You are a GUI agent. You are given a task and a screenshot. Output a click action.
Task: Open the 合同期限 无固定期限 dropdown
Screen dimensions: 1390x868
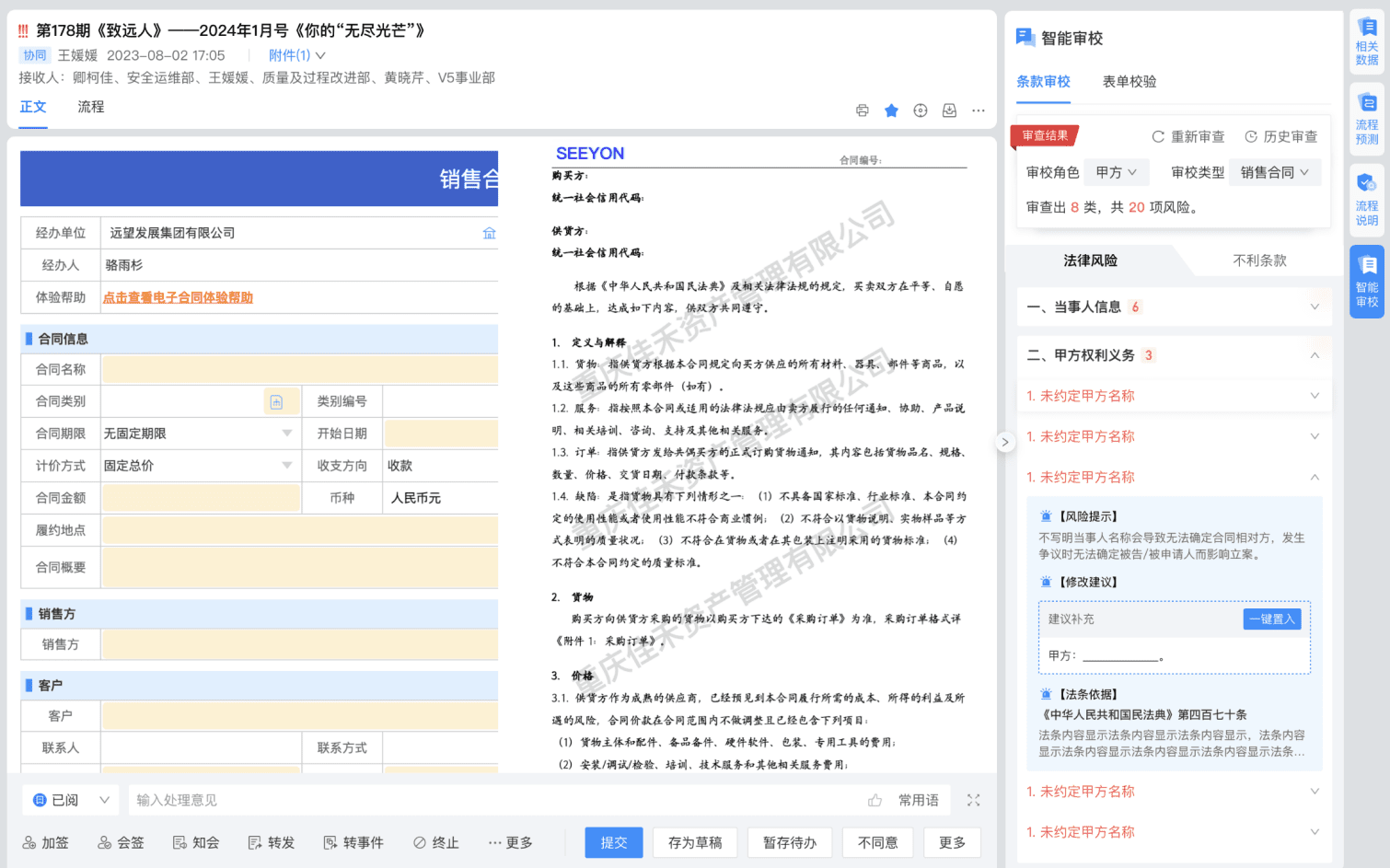click(x=199, y=434)
